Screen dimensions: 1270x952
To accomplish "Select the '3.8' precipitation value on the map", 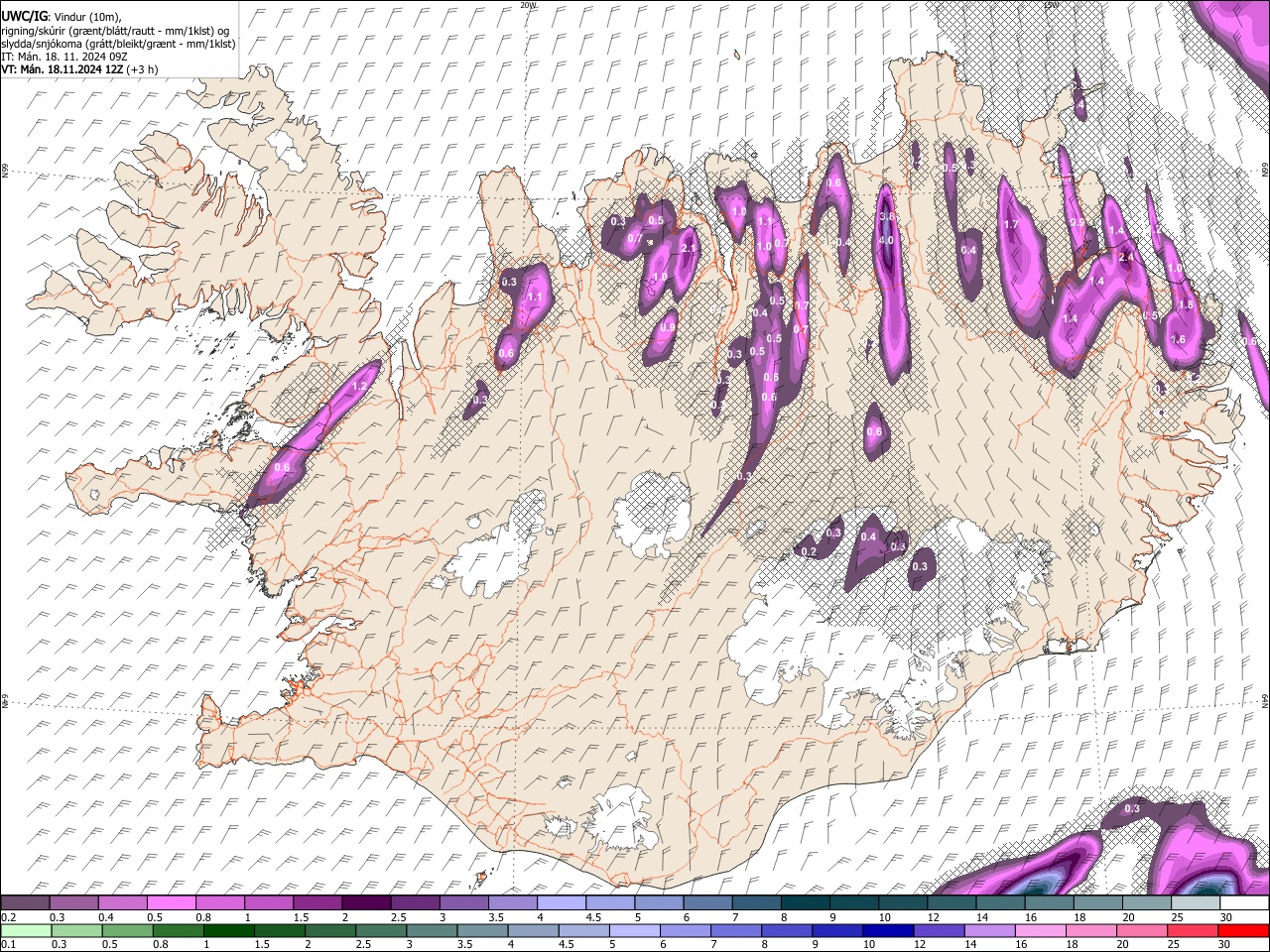I will (887, 217).
